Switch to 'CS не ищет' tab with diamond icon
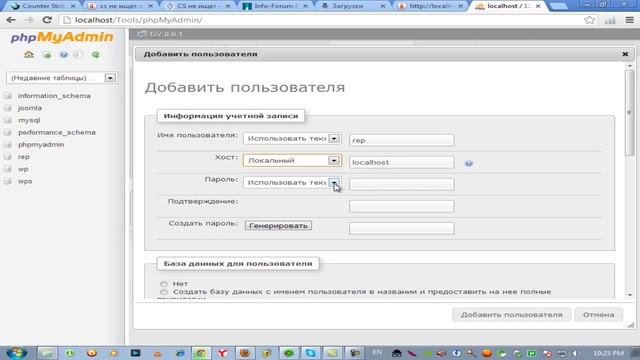The image size is (640, 360). coord(198,6)
